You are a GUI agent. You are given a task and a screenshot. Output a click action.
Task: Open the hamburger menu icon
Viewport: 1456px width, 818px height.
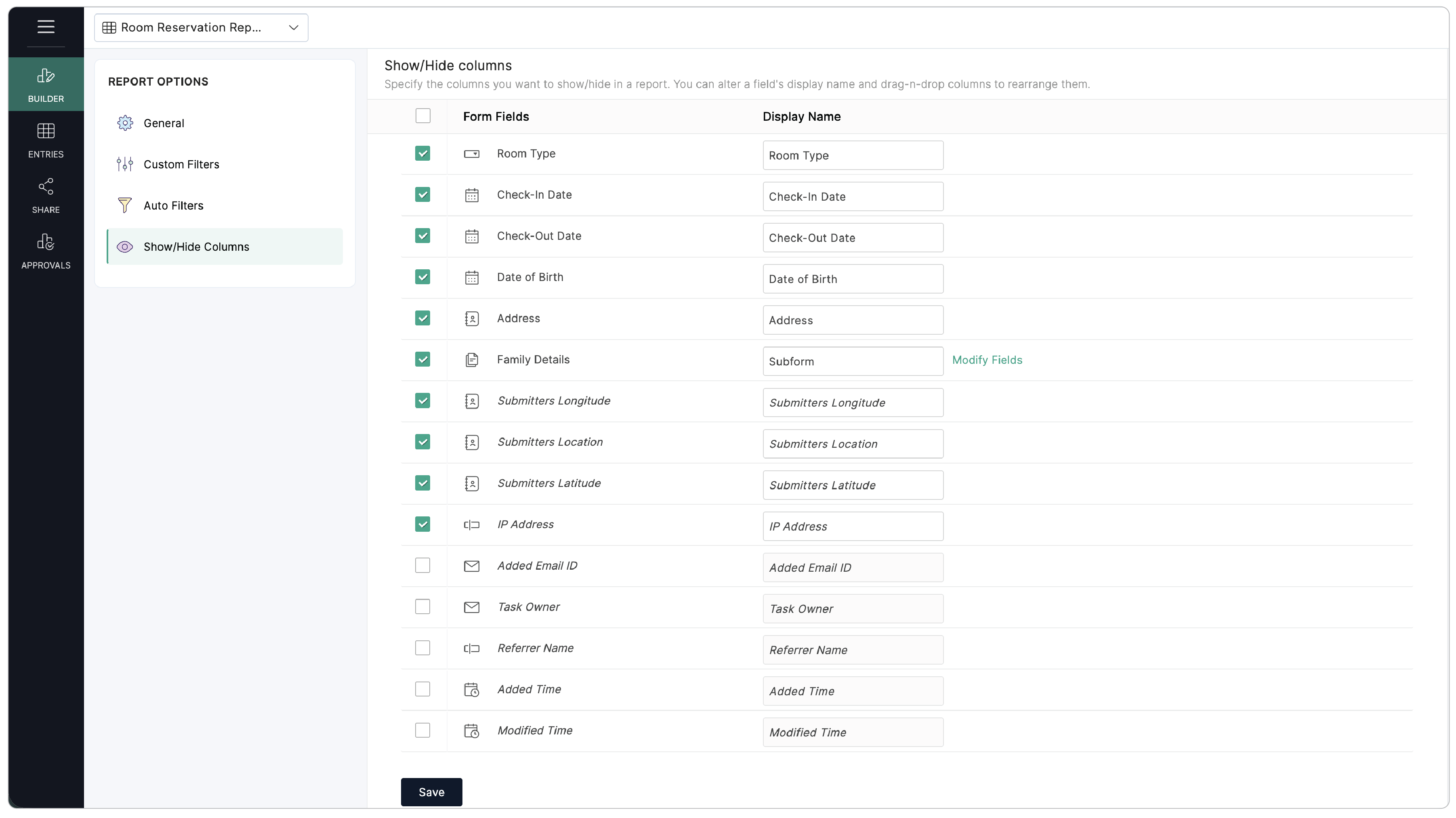coord(46,27)
